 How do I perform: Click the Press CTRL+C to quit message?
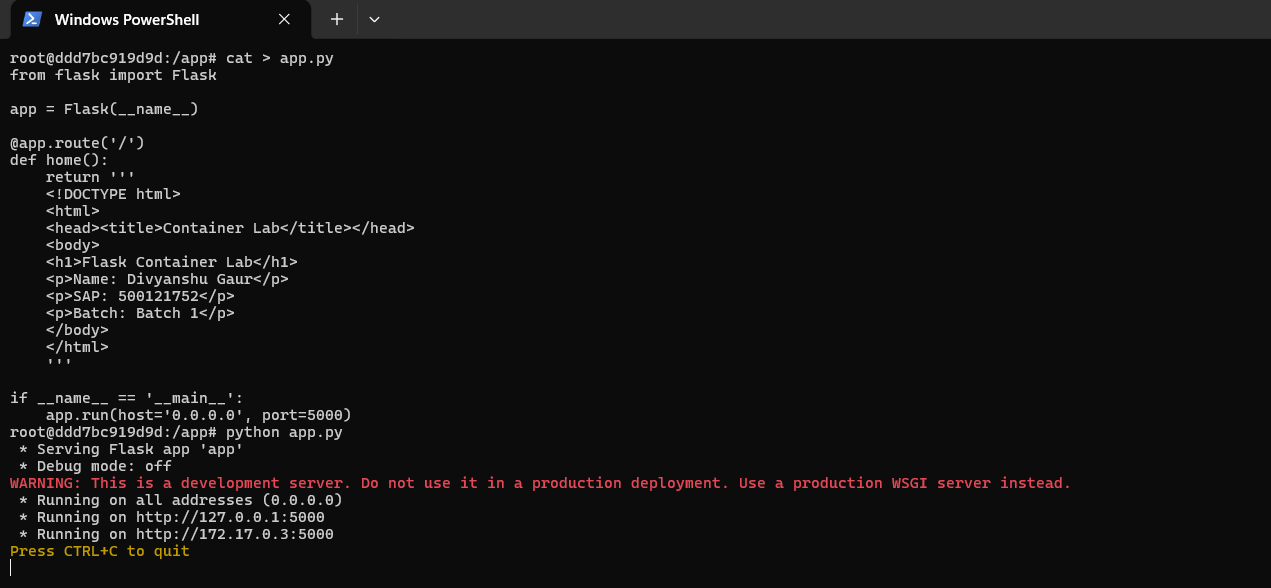point(98,550)
